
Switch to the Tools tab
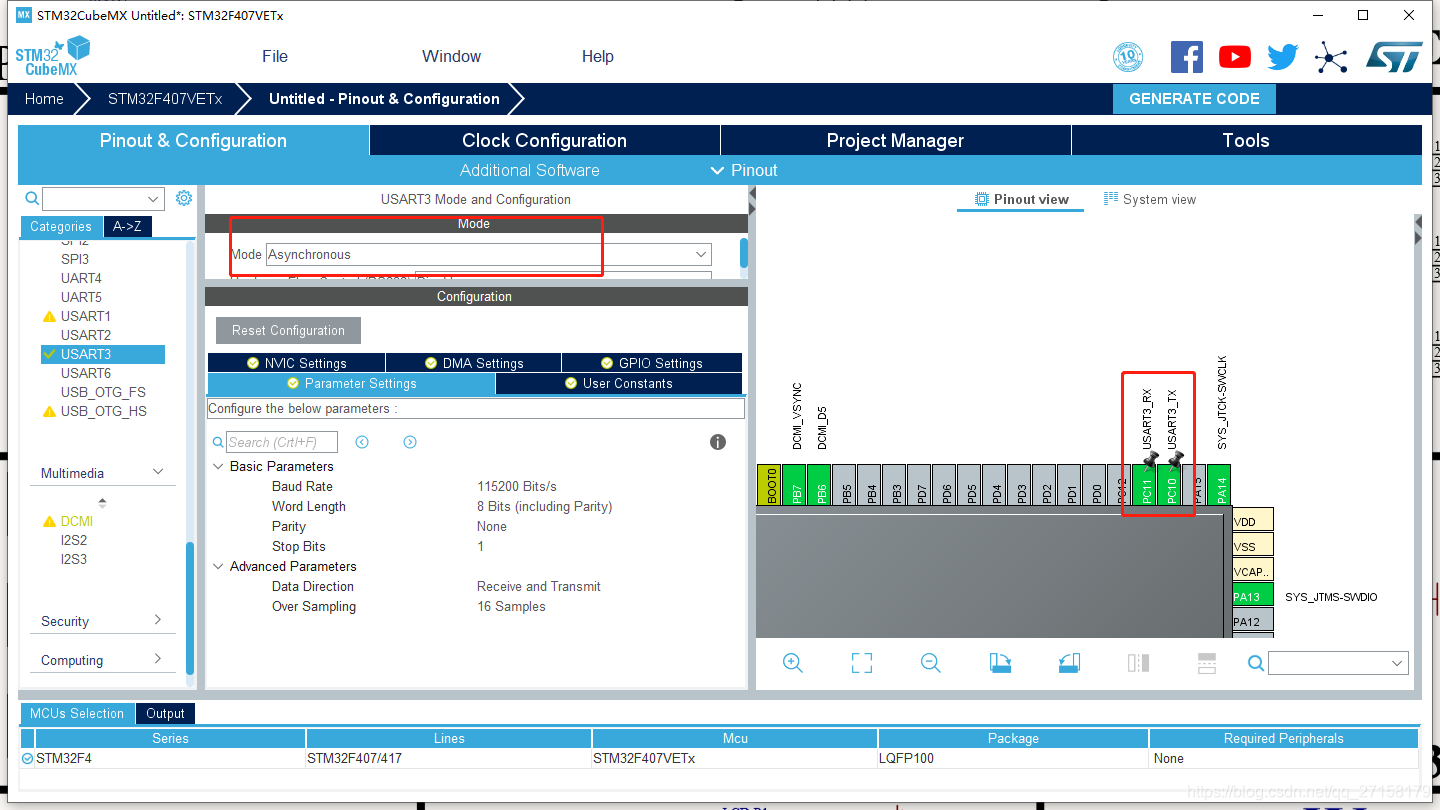click(x=1246, y=140)
